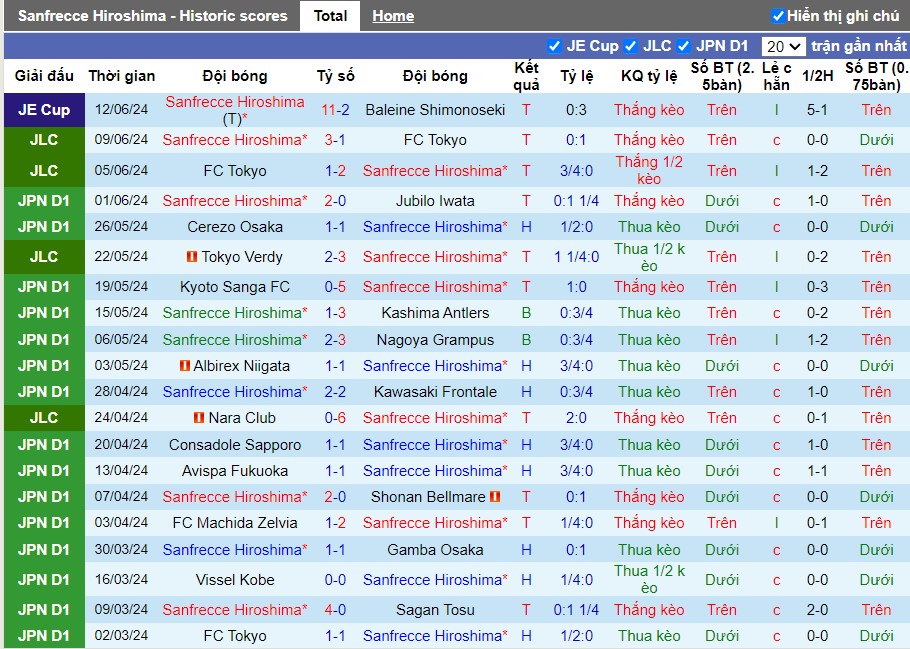Click FC Tokyo on the 02/03/24 row
This screenshot has width=910, height=649.
click(235, 636)
